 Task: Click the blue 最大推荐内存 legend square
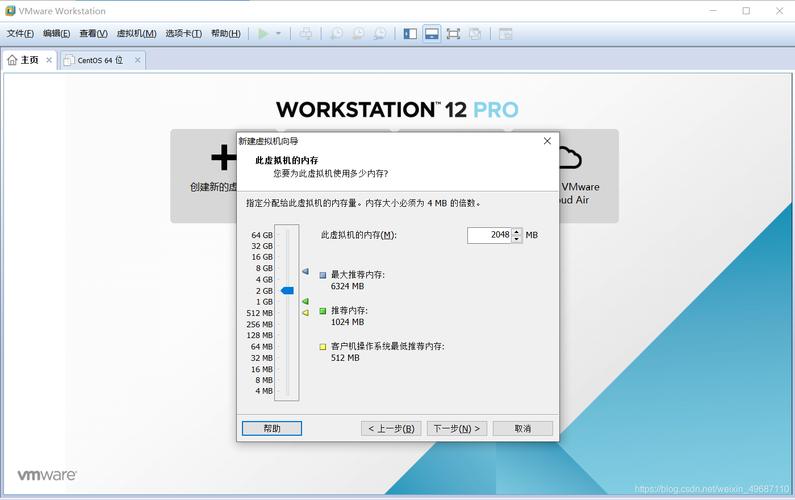323,275
